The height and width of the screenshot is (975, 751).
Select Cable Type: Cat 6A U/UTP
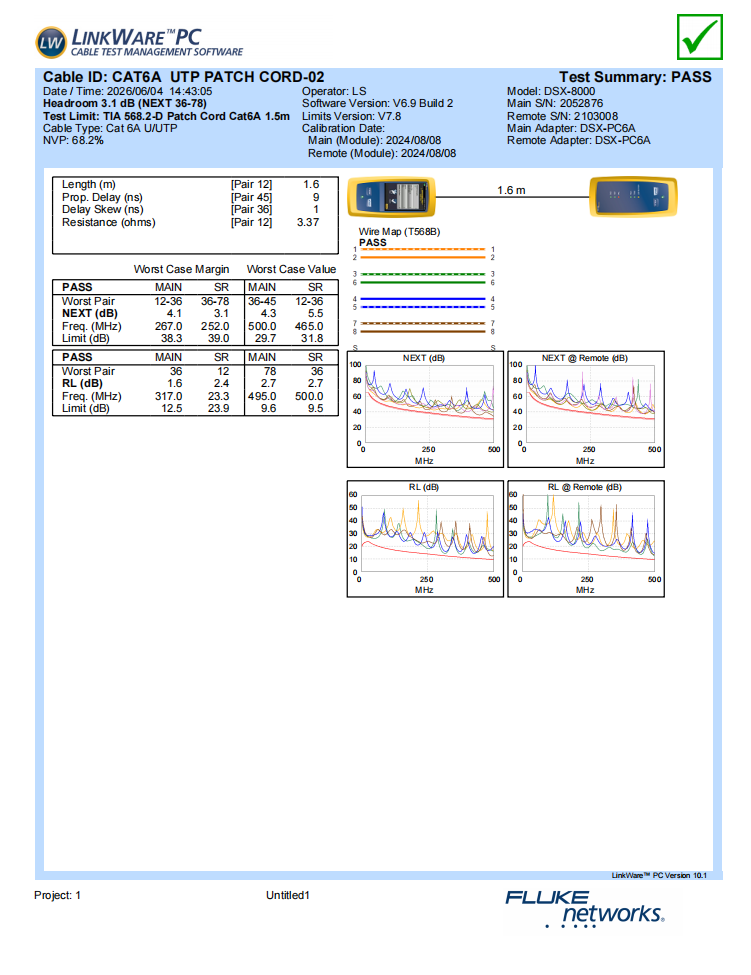110,129
